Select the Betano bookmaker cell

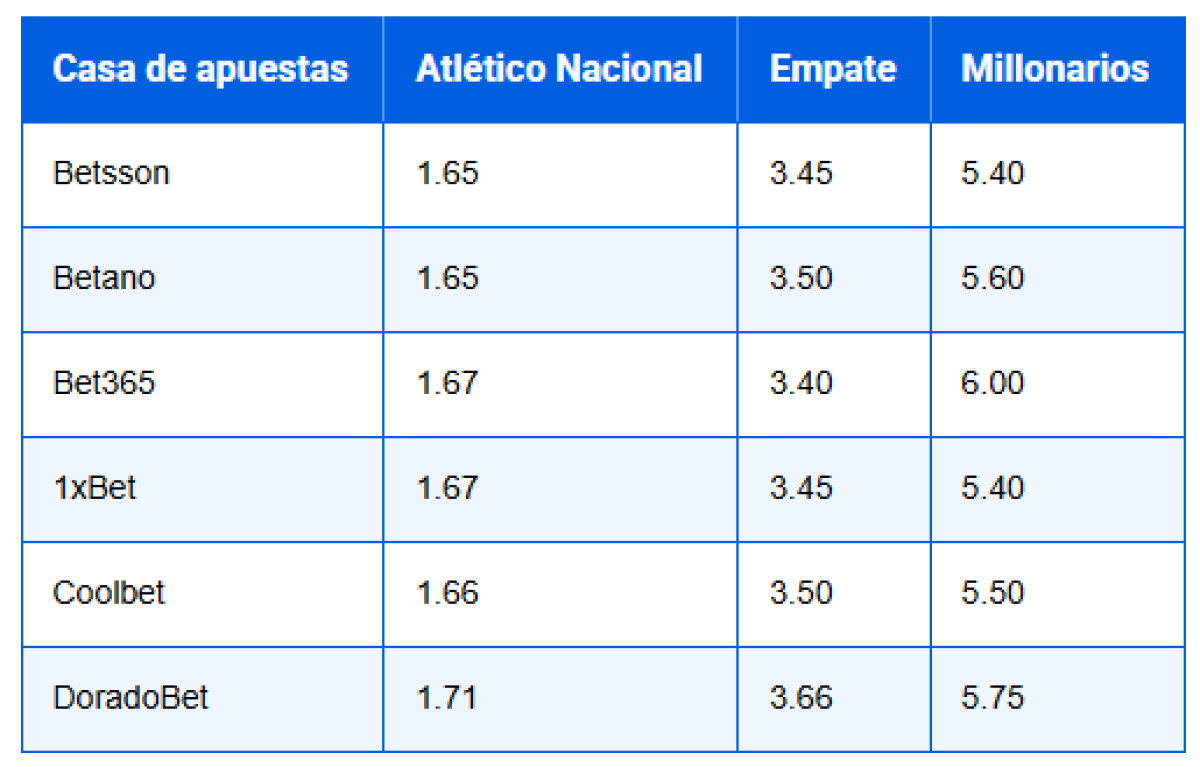click(x=104, y=278)
